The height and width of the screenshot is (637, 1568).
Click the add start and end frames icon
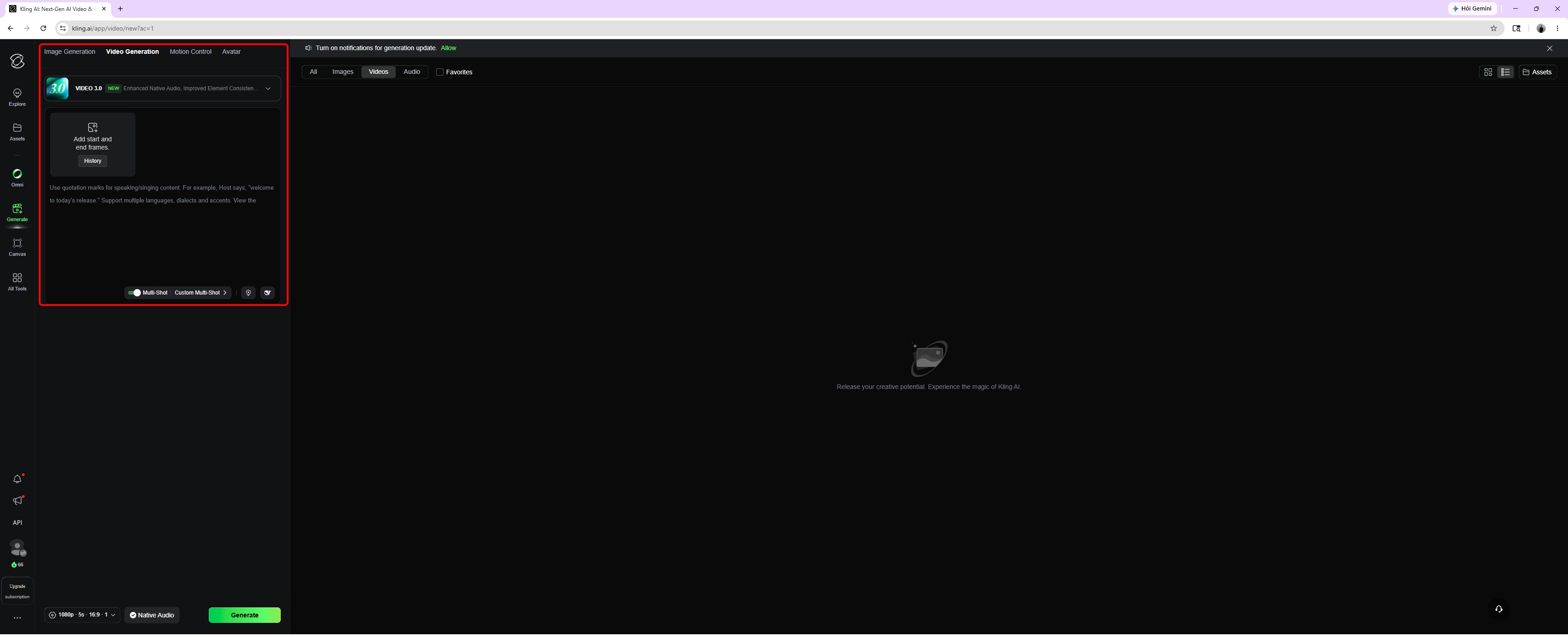click(93, 127)
